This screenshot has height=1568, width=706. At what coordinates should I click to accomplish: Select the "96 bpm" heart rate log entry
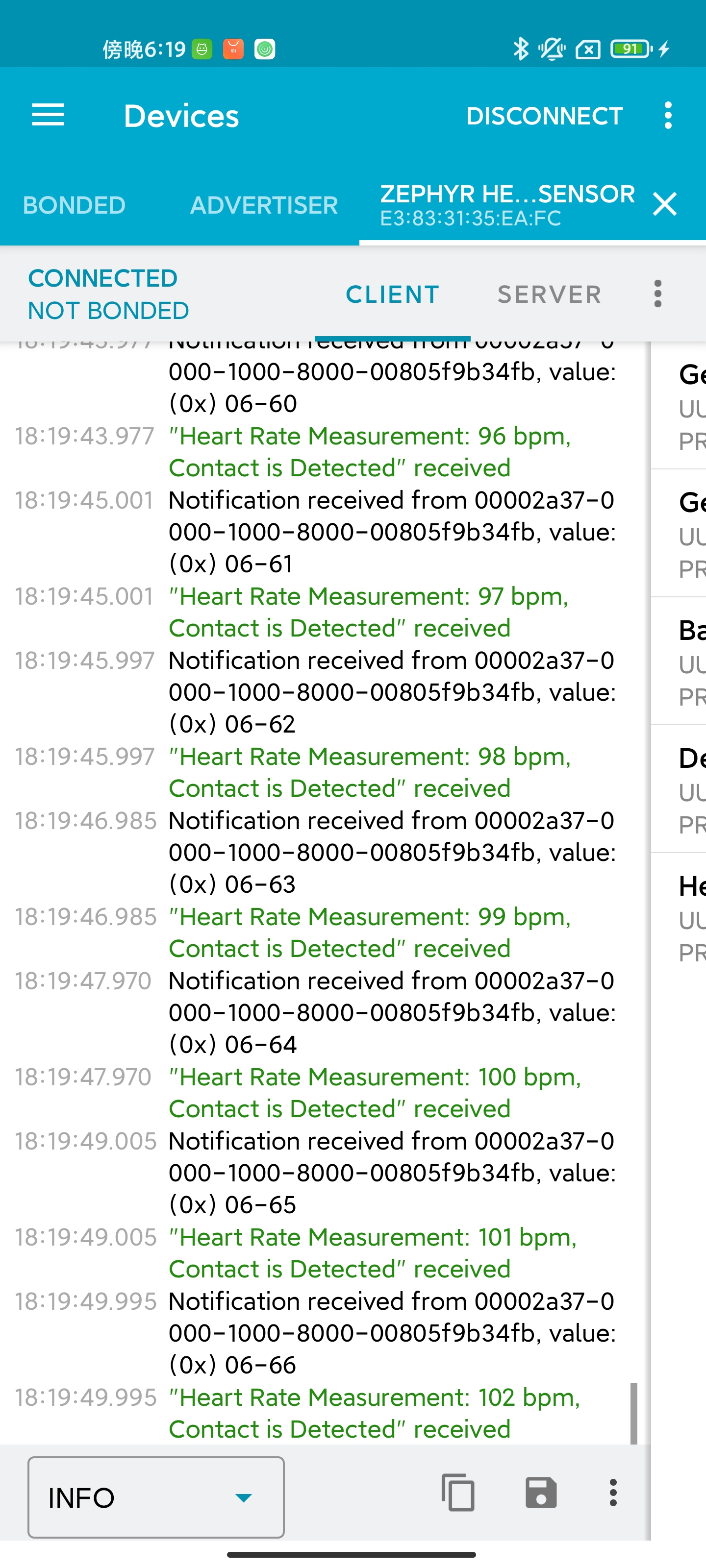pos(370,452)
